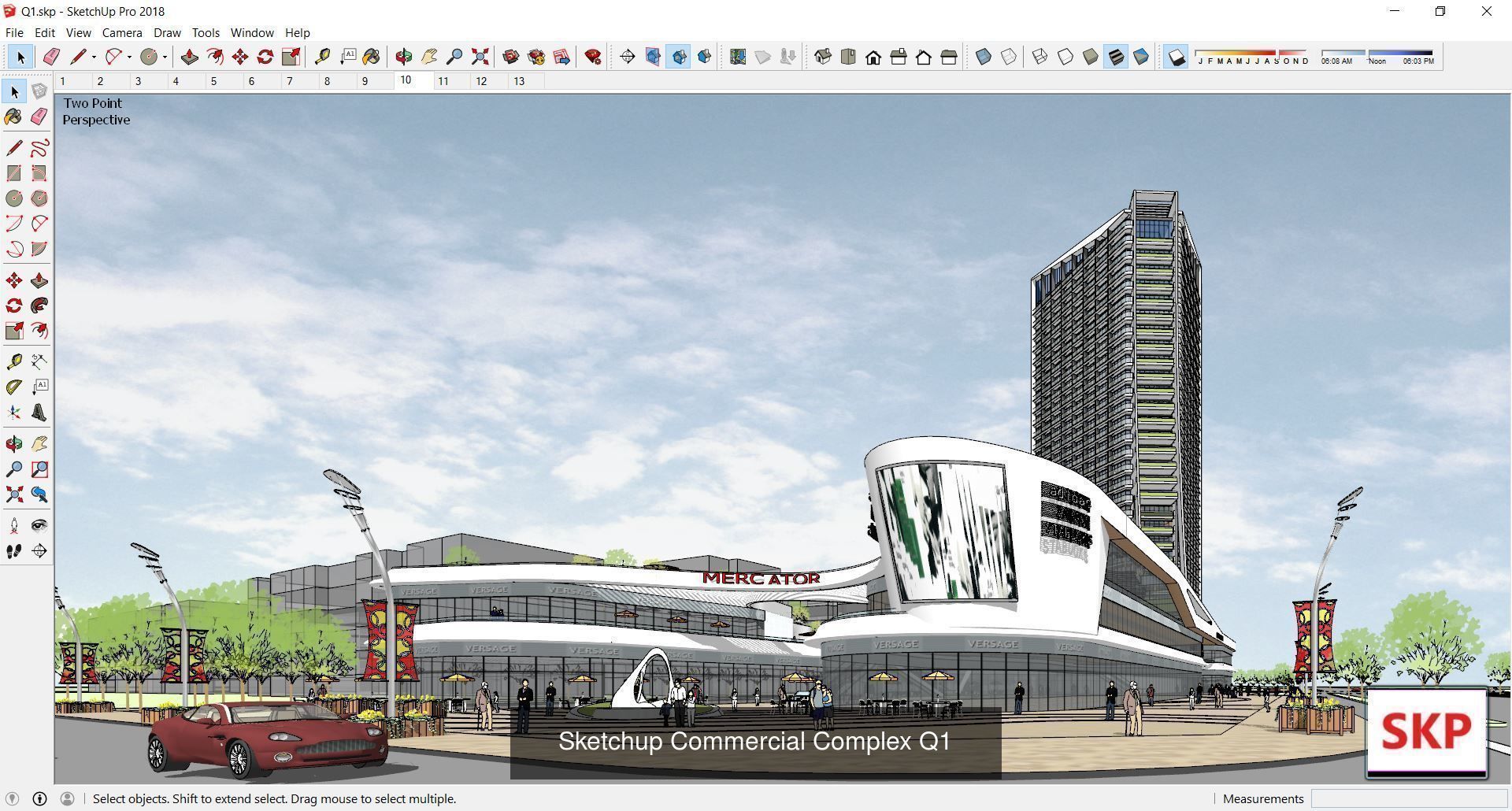Switch to Iso view house icon

[823, 57]
